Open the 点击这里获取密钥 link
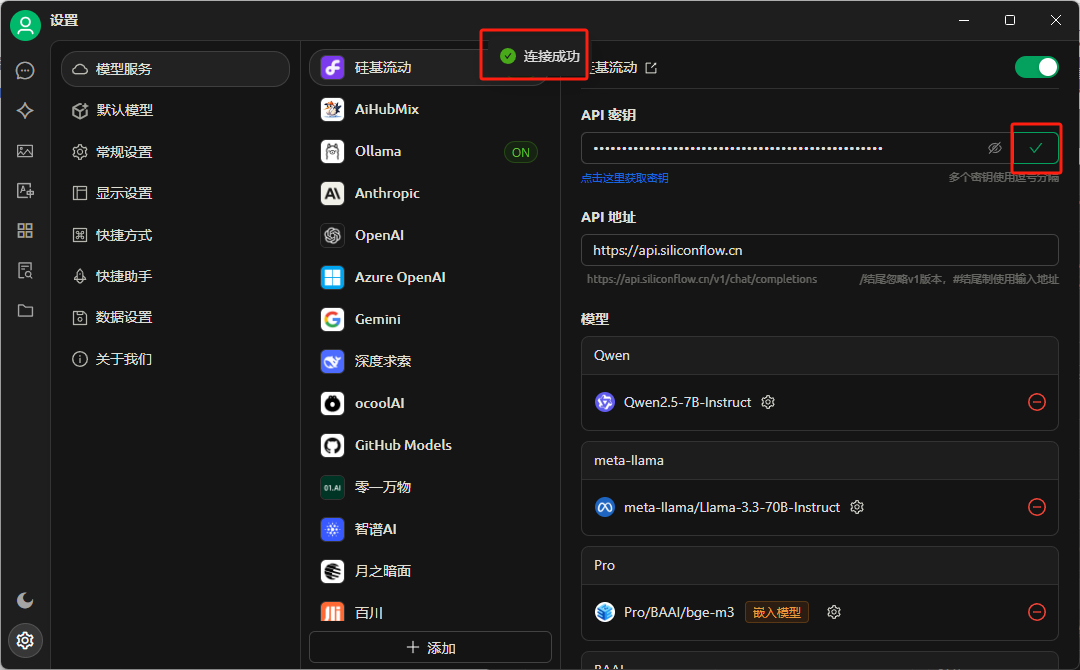 624,178
